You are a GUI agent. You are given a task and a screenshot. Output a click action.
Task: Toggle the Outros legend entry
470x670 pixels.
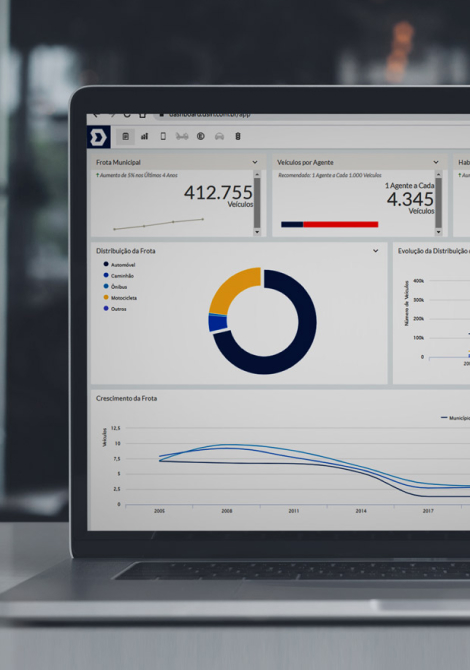pyautogui.click(x=115, y=309)
